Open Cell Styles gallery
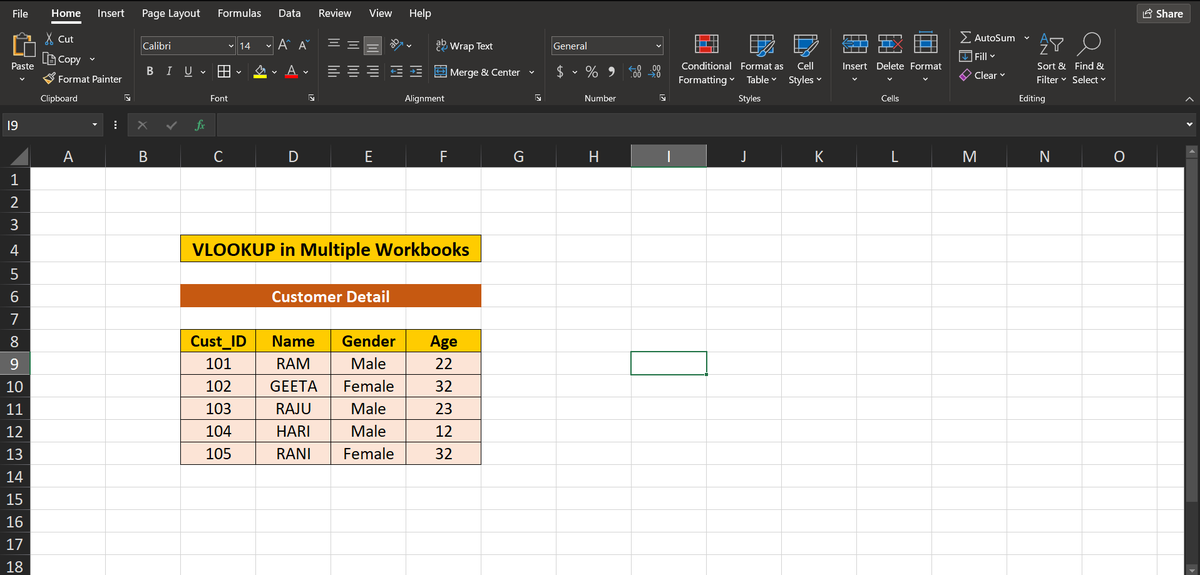This screenshot has height=575, width=1200. 803,58
